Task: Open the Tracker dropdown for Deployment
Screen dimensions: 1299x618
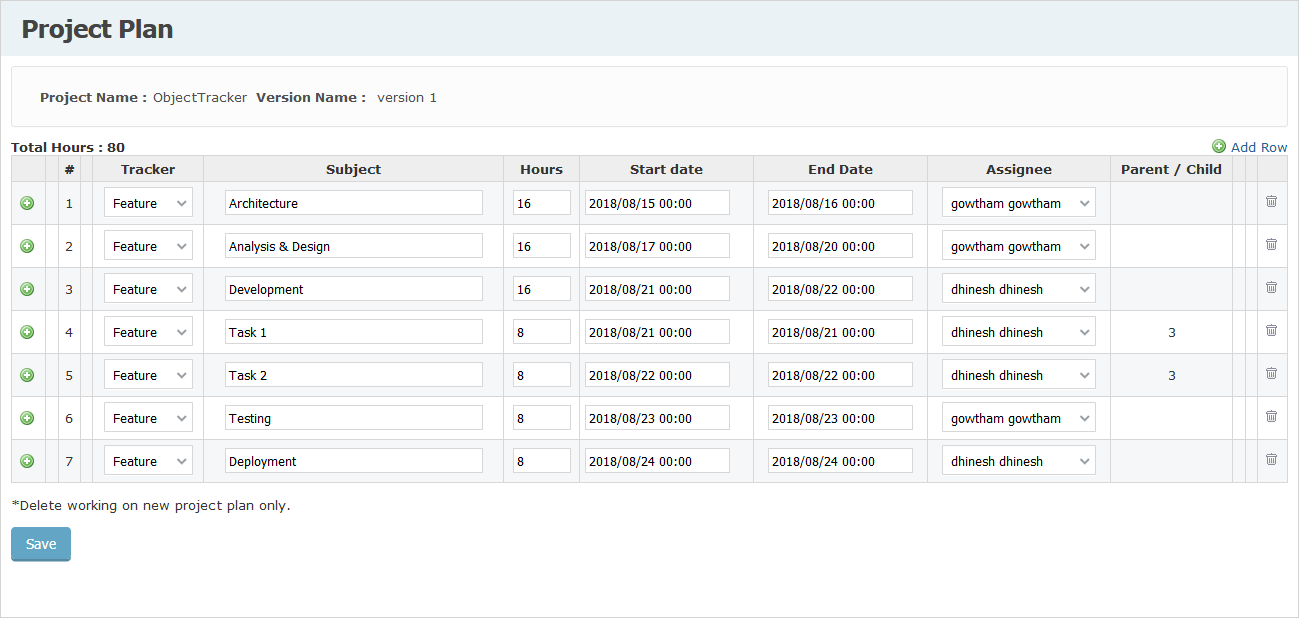Action: coord(148,460)
